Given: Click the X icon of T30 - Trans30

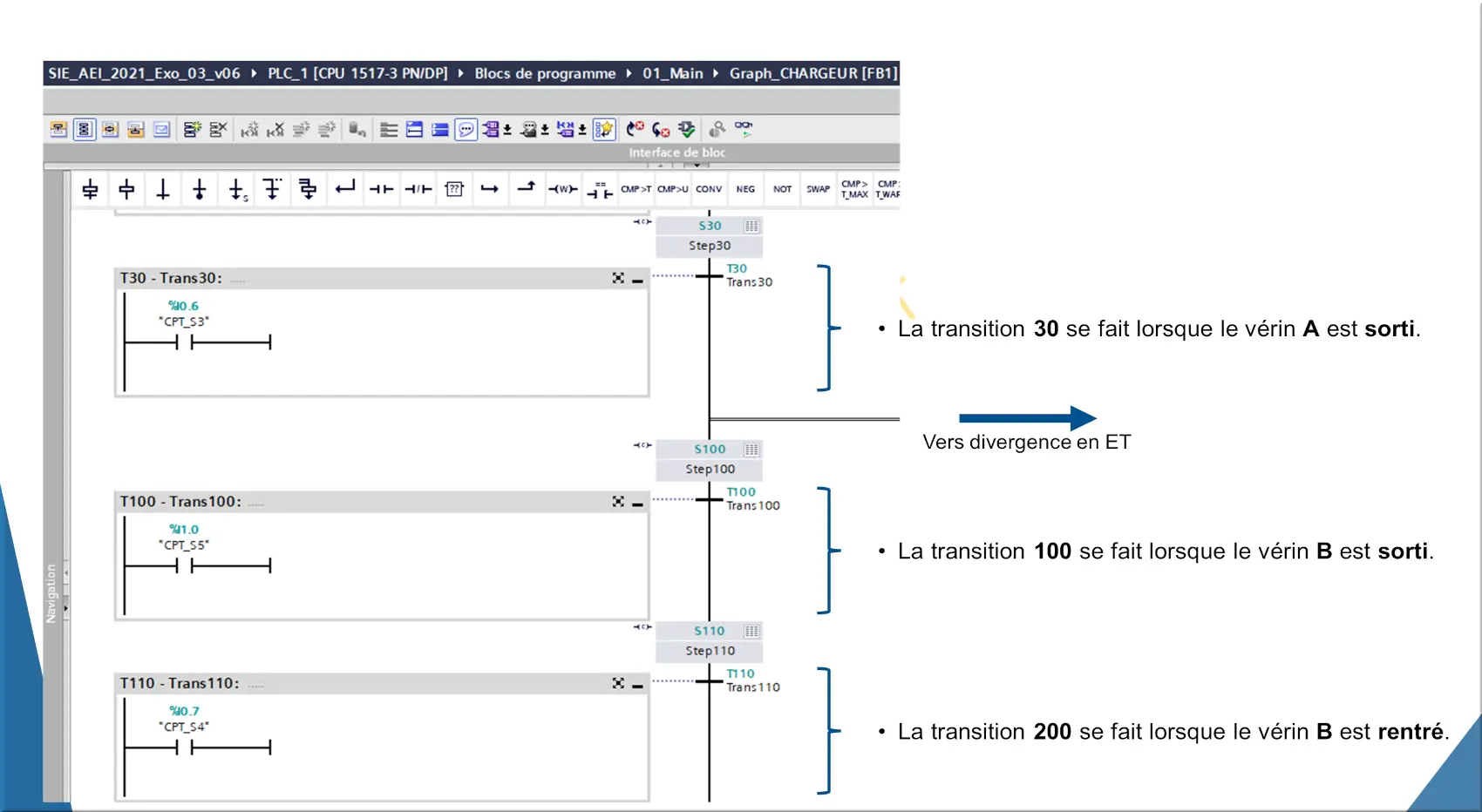Looking at the screenshot, I should pyautogui.click(x=618, y=278).
